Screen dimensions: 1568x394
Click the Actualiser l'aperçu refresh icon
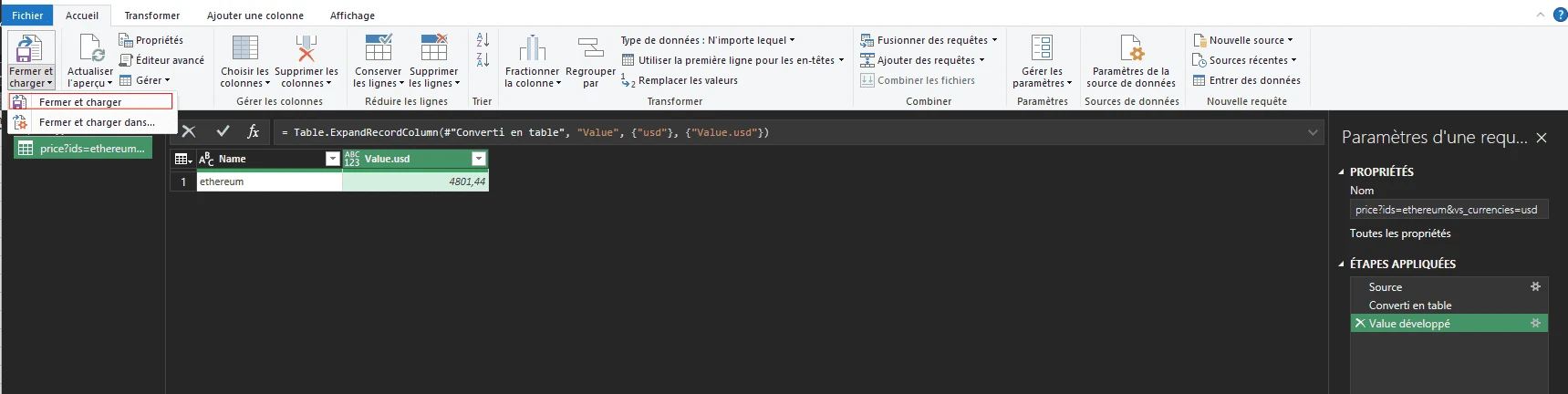point(90,48)
